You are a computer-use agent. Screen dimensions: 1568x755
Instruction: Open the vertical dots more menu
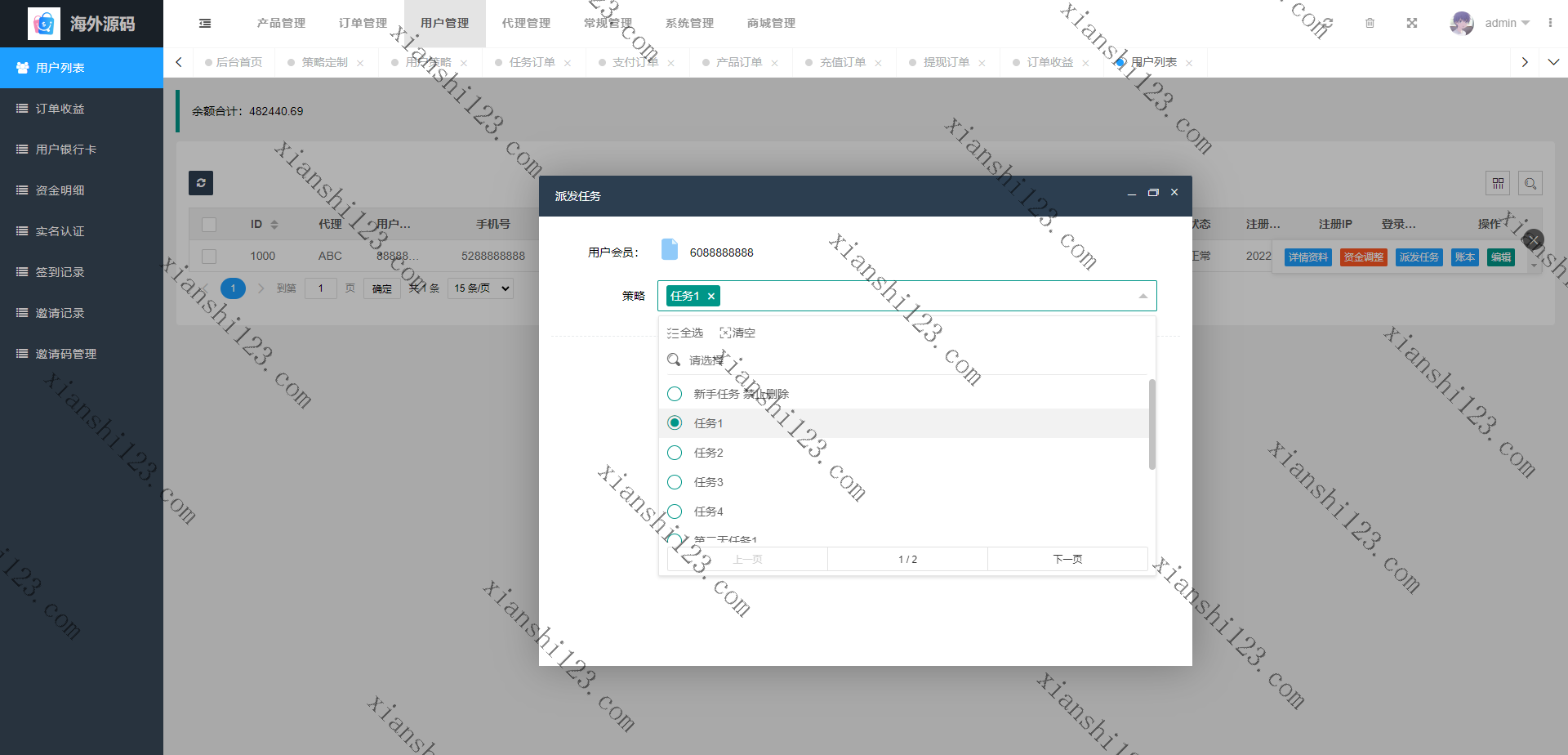(1550, 23)
